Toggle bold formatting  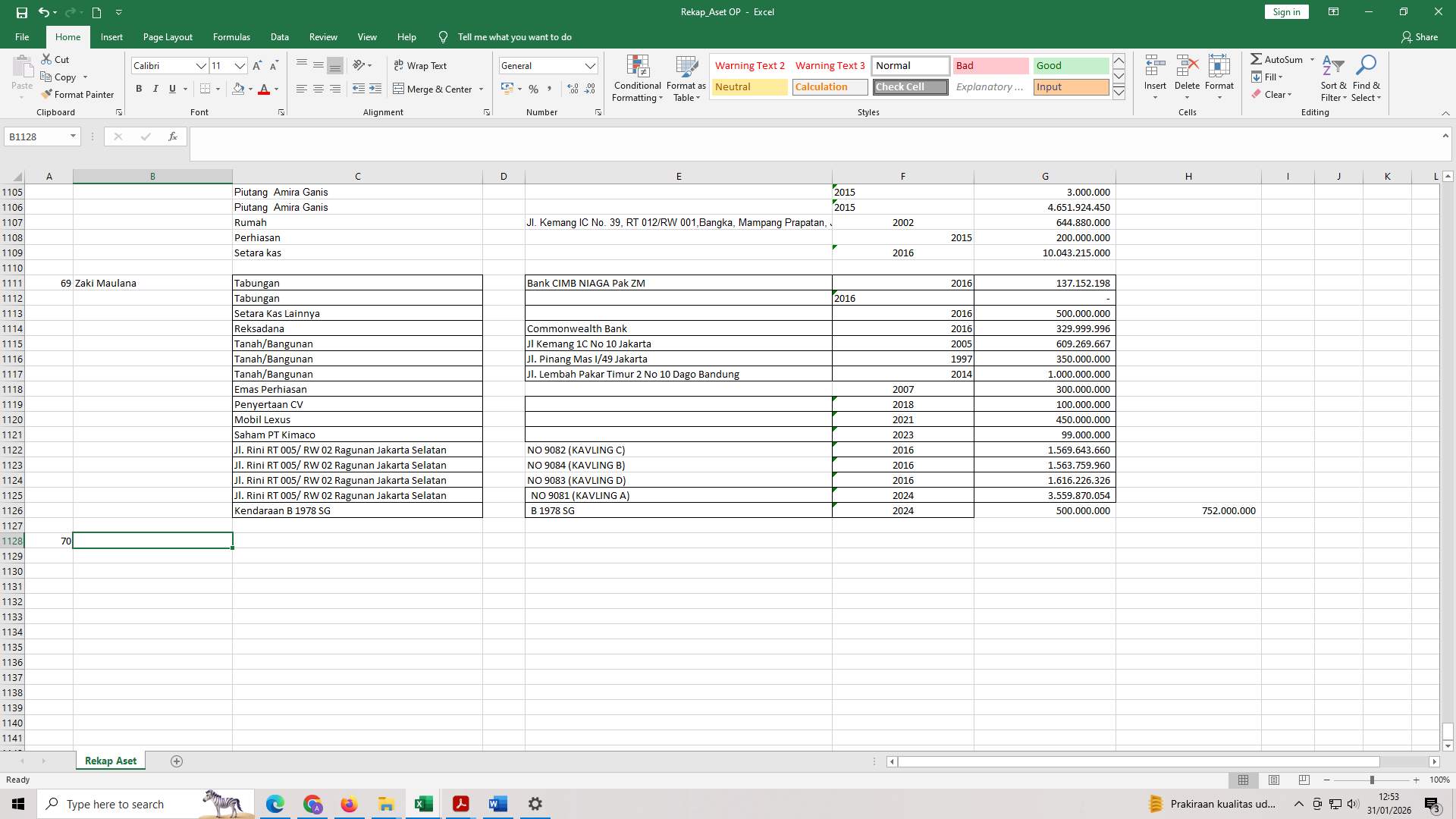pos(139,89)
